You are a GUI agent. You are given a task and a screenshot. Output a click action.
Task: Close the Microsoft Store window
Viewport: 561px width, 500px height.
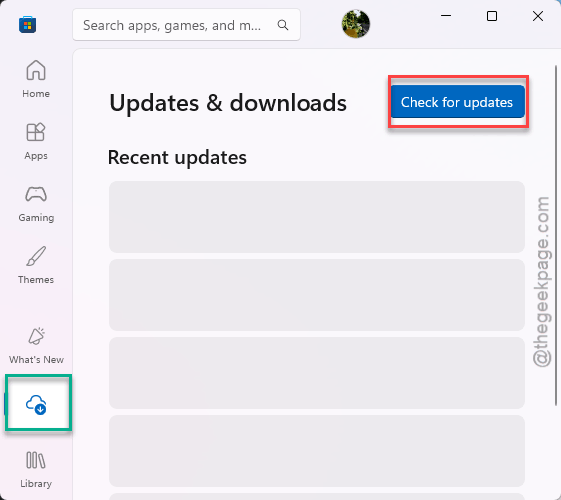pyautogui.click(x=538, y=16)
